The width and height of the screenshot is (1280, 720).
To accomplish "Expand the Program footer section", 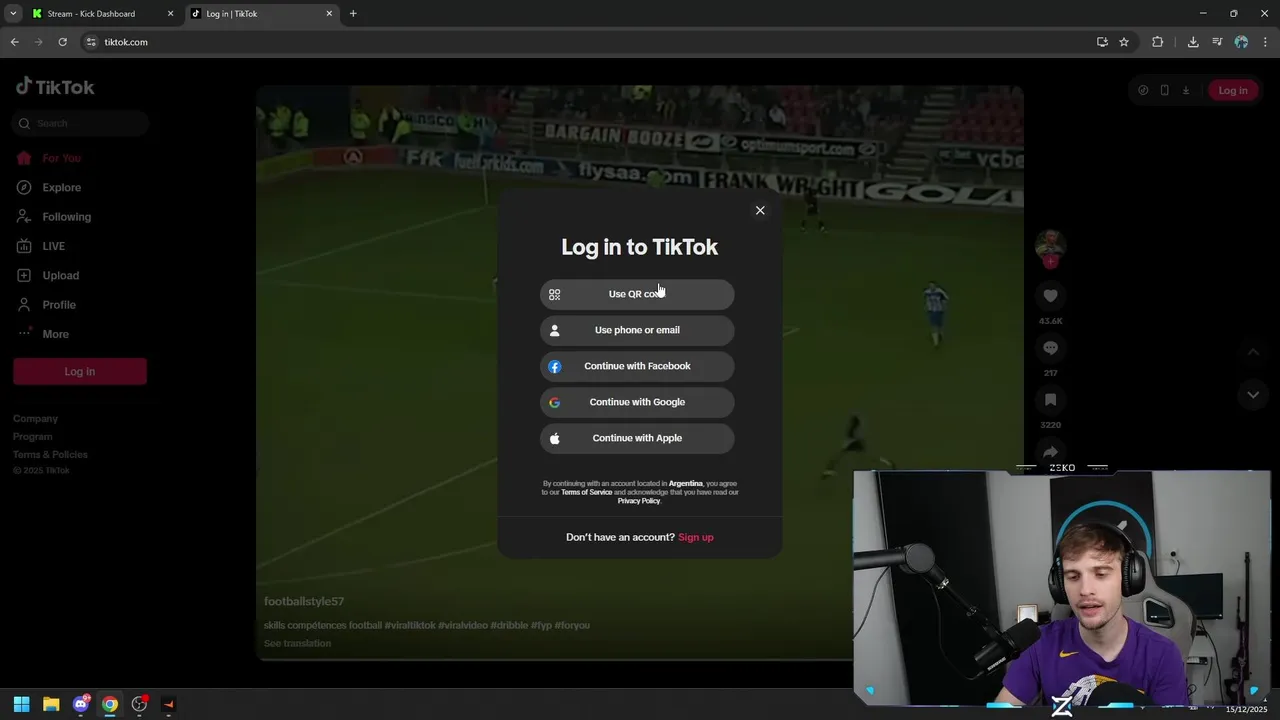I will coord(33,437).
